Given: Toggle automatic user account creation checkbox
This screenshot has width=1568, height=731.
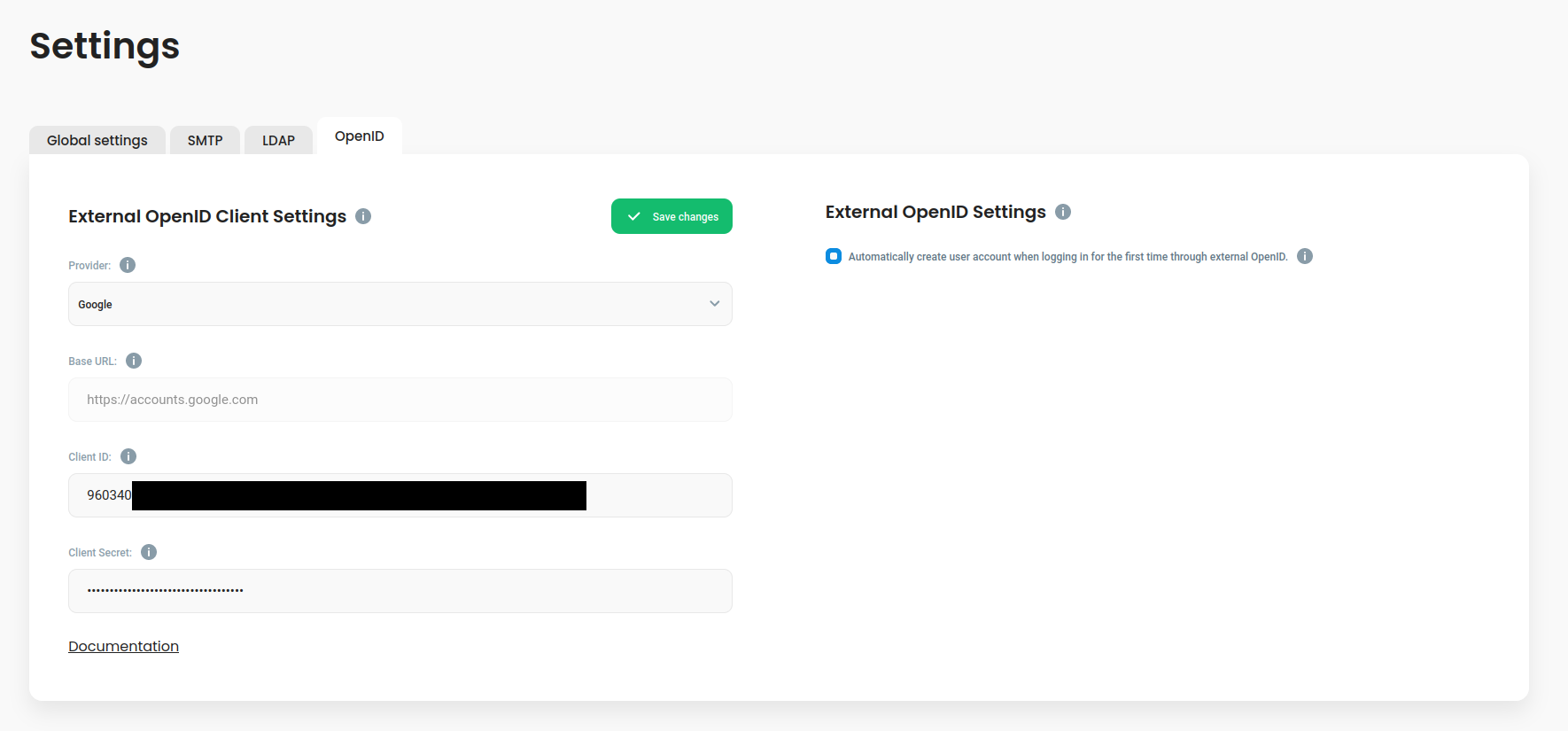Looking at the screenshot, I should coord(834,256).
